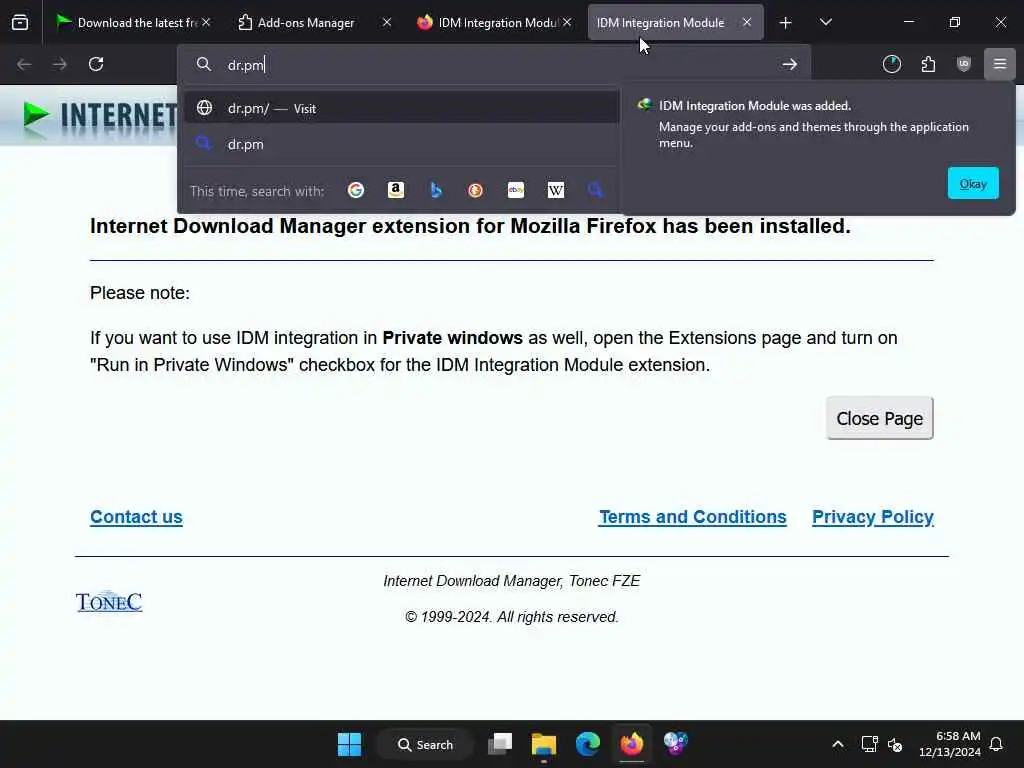
Task: Open the uBlock Origin shield icon
Action: [964, 64]
